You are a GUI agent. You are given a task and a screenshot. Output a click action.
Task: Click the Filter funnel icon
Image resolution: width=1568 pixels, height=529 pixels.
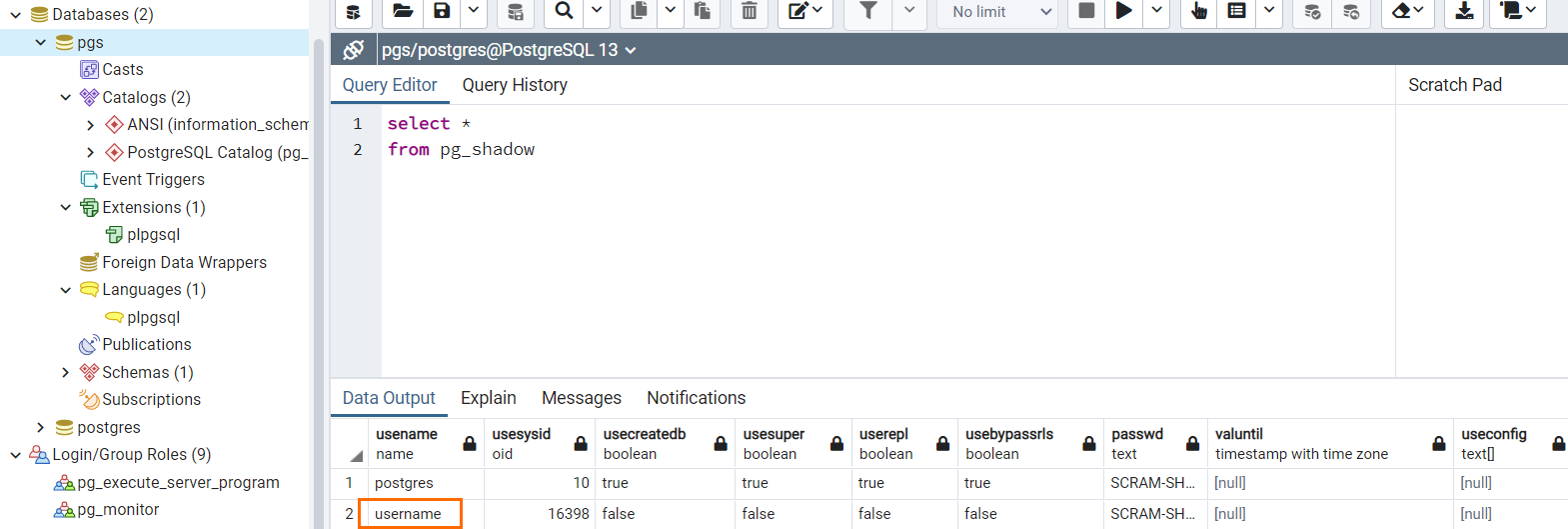pos(868,11)
